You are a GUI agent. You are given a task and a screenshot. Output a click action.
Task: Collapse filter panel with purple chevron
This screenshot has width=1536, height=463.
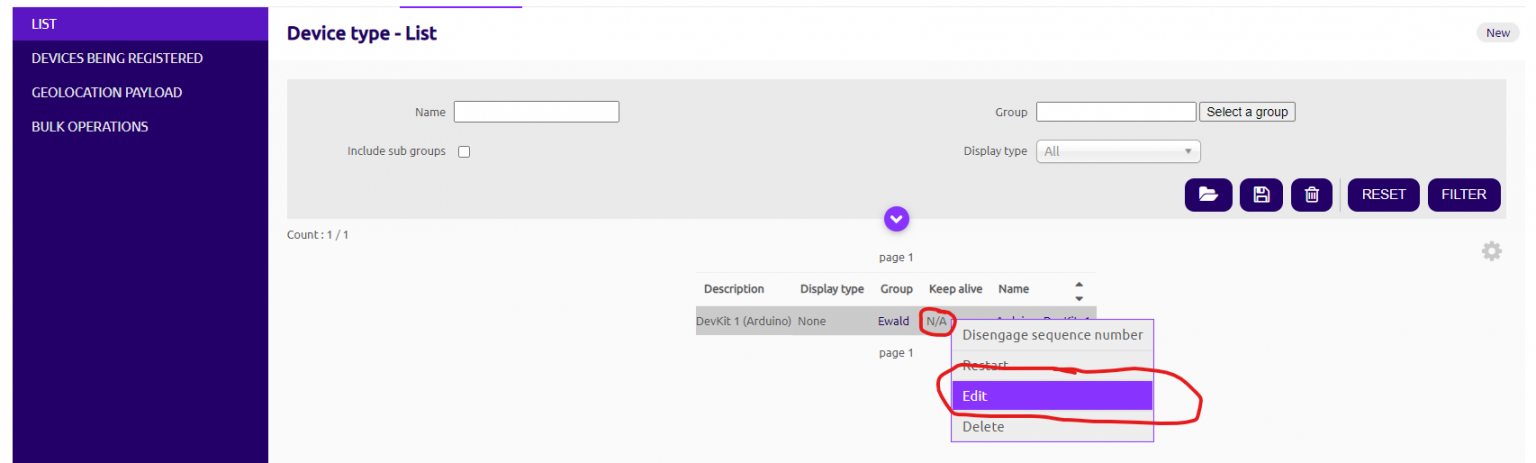(896, 218)
